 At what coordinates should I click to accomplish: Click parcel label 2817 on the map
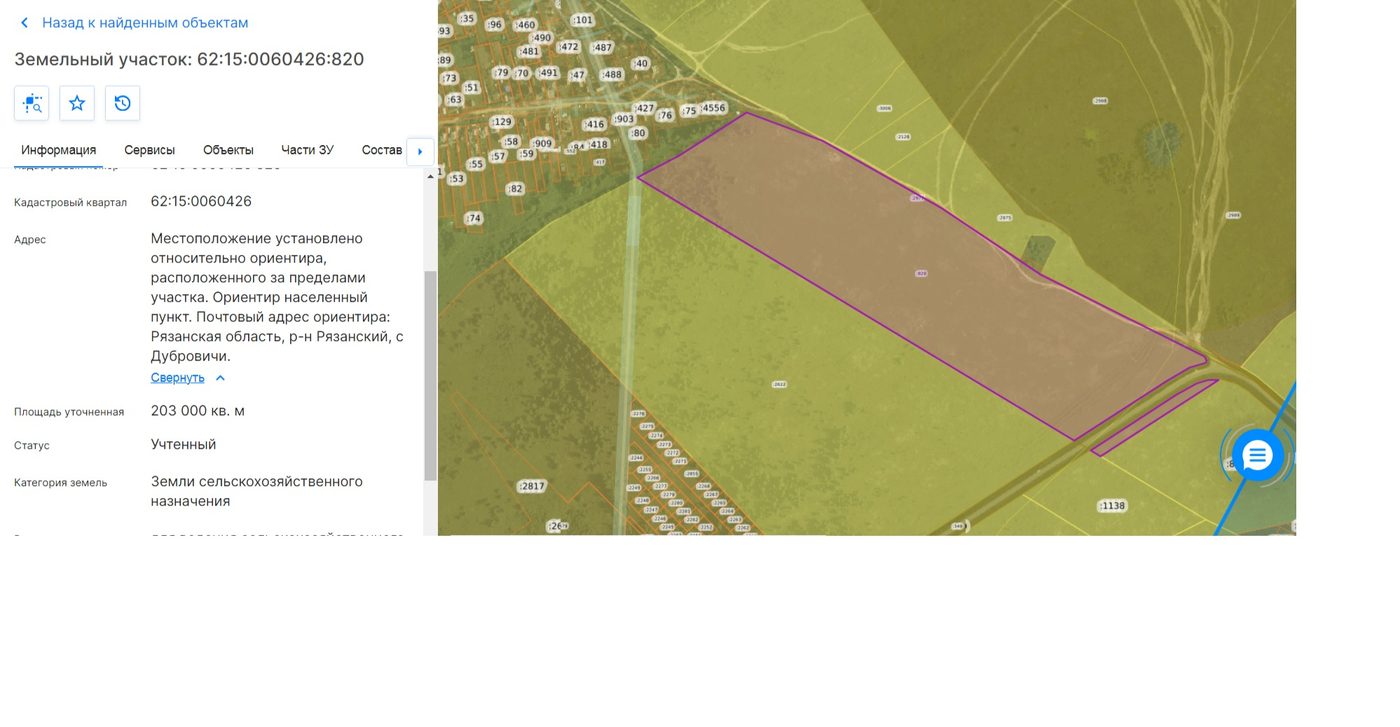(532, 486)
